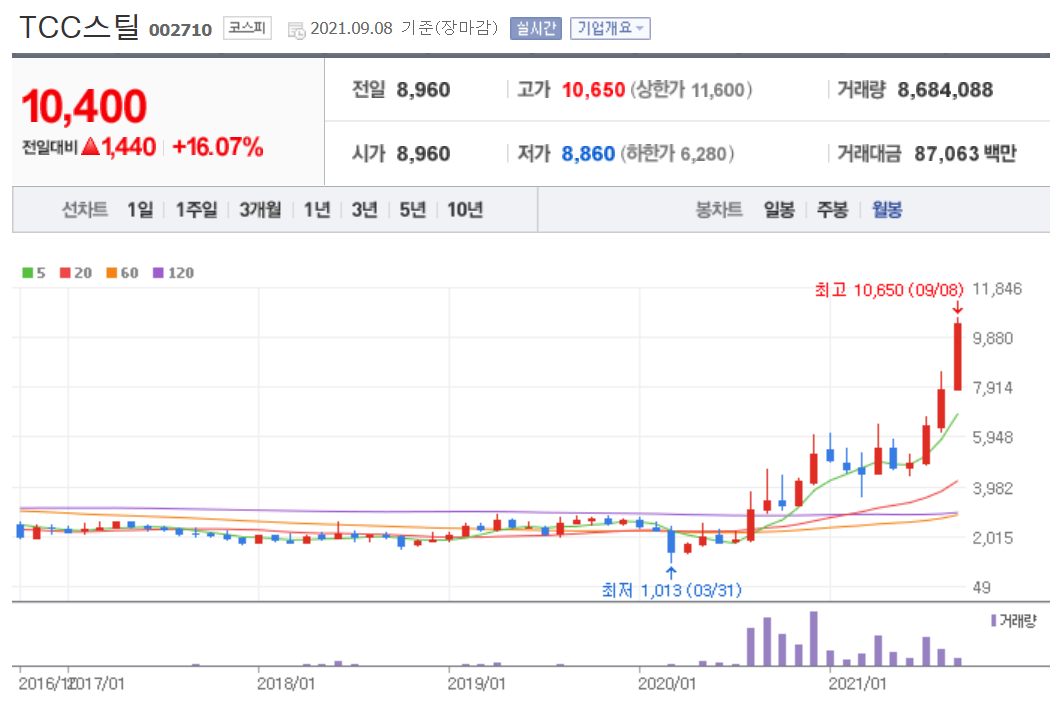
Task: Click the 최고 10,650 (09/08) high marker
Action: (889, 290)
